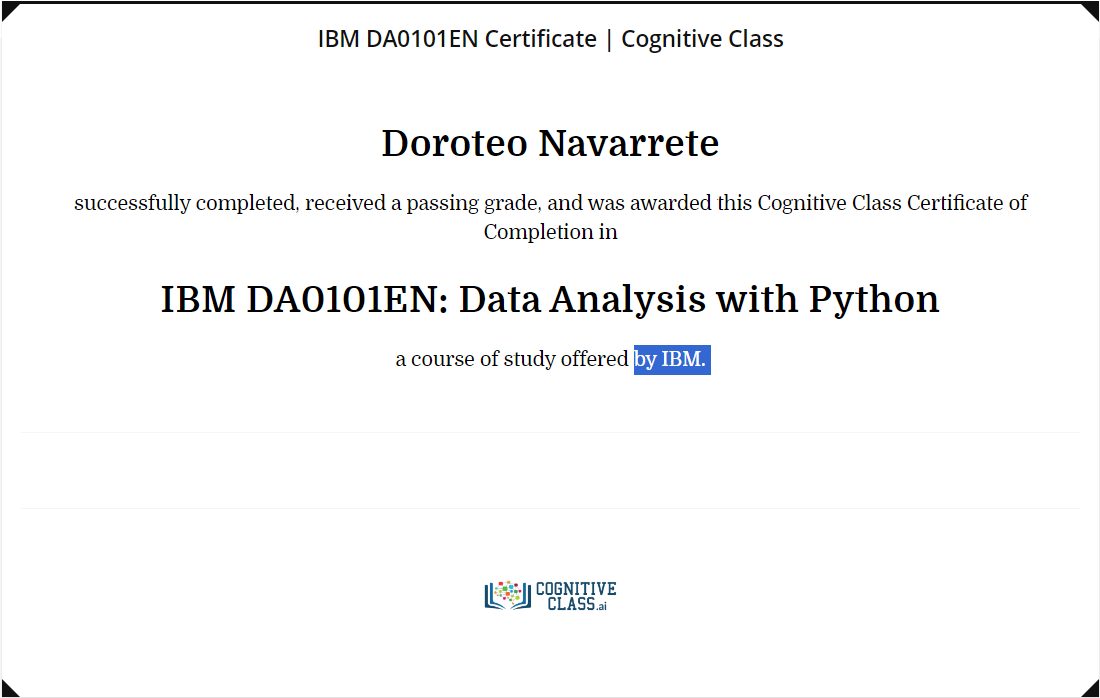Click the course title 'IBM DA0101EN: Data Analysis with Python'
1100x698 pixels.
click(x=550, y=300)
